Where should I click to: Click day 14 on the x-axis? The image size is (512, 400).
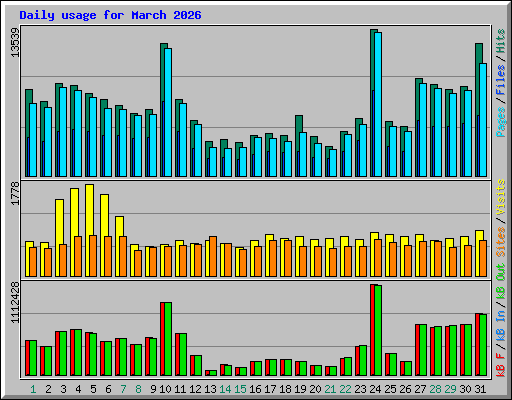[x=225, y=389]
